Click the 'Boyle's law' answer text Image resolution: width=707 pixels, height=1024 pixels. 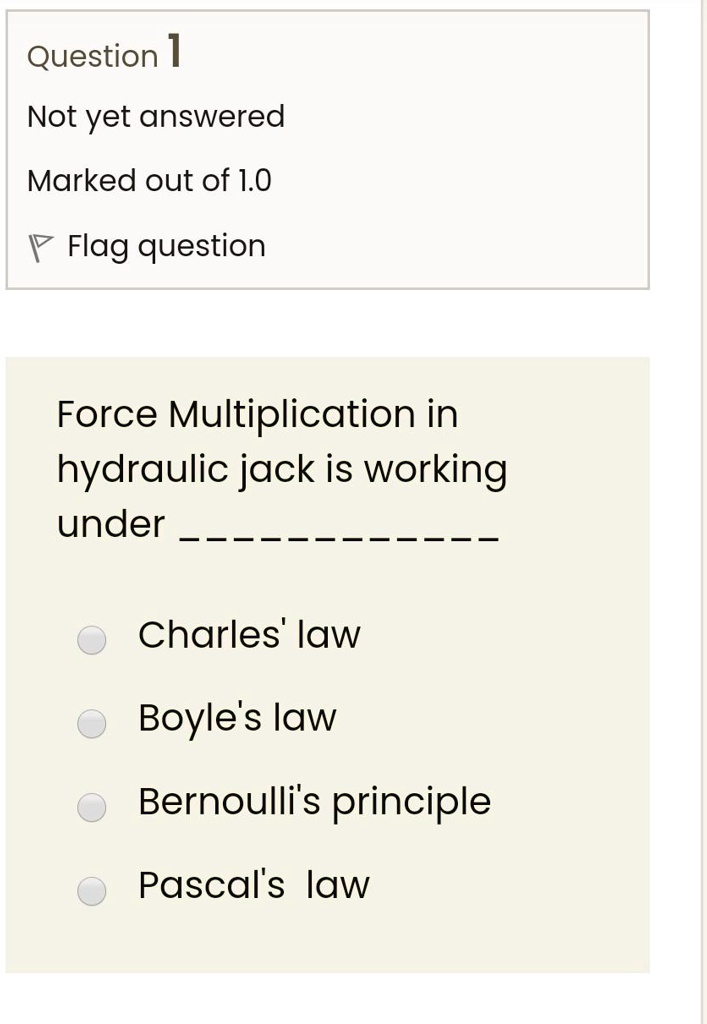(x=237, y=717)
